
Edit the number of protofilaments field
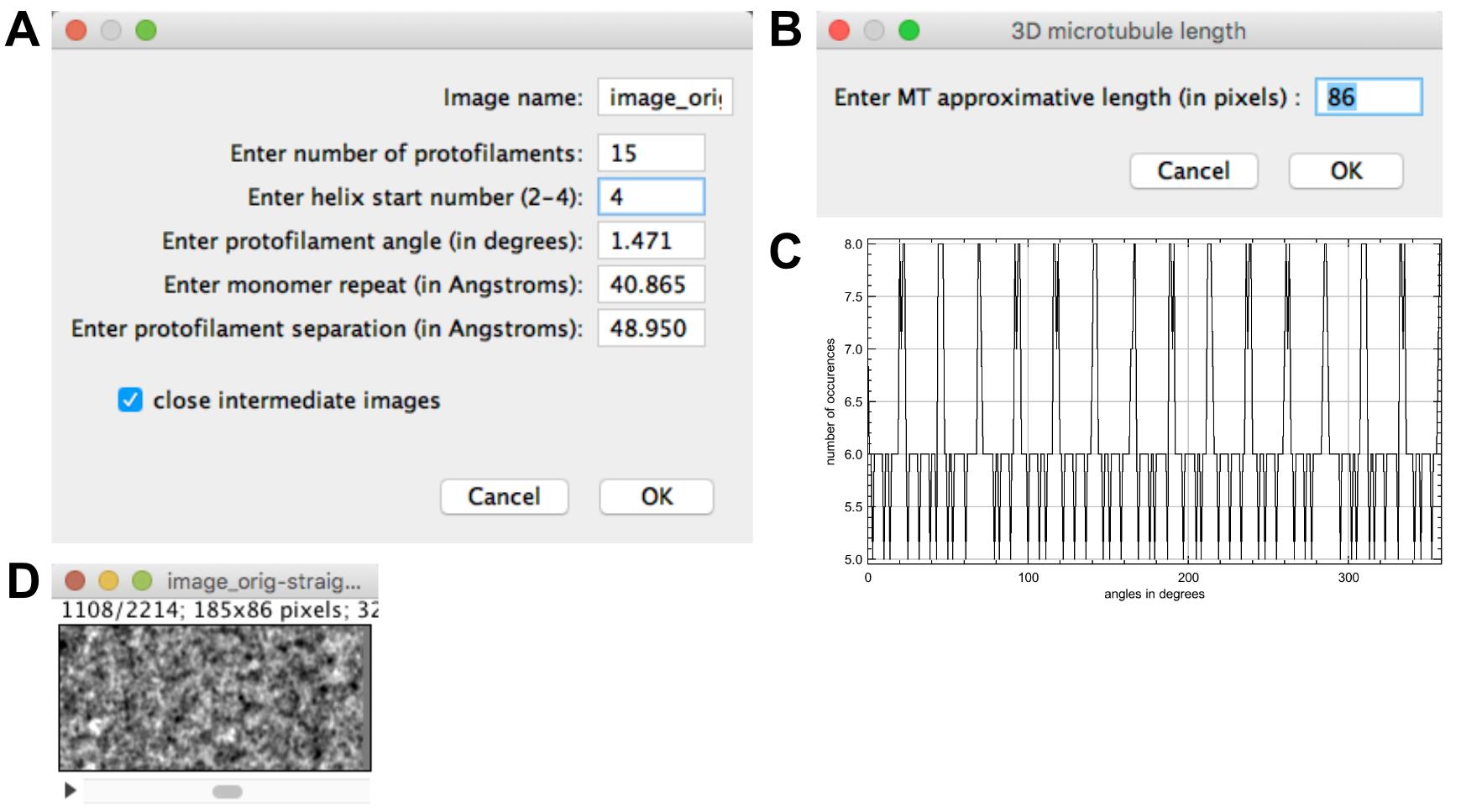[x=651, y=153]
